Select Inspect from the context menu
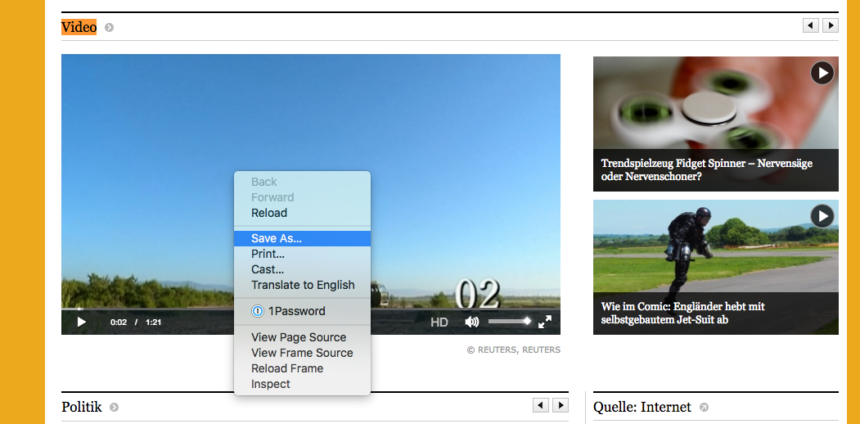Image resolution: width=860 pixels, height=424 pixels. [x=270, y=384]
